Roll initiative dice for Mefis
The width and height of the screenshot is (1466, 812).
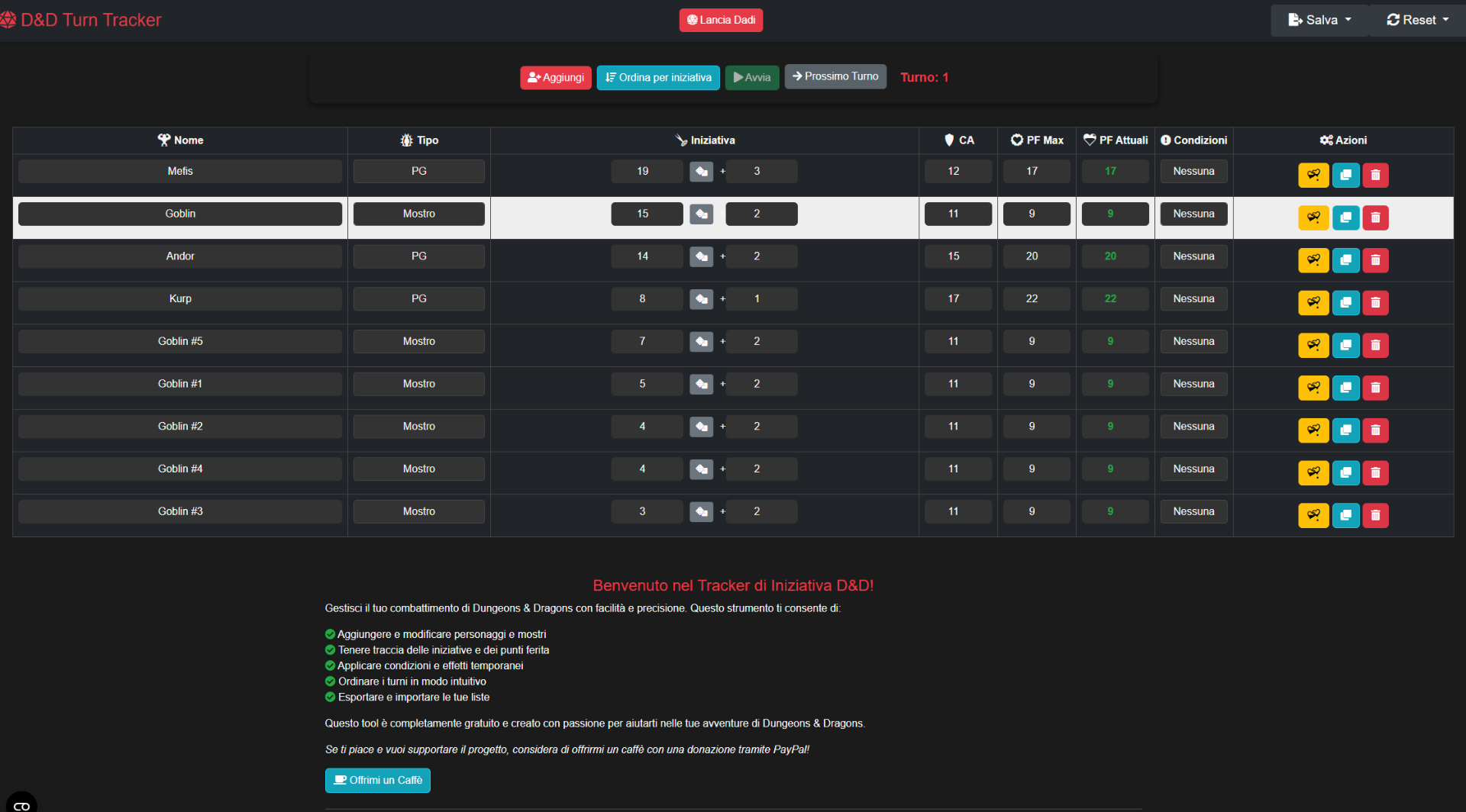(701, 172)
